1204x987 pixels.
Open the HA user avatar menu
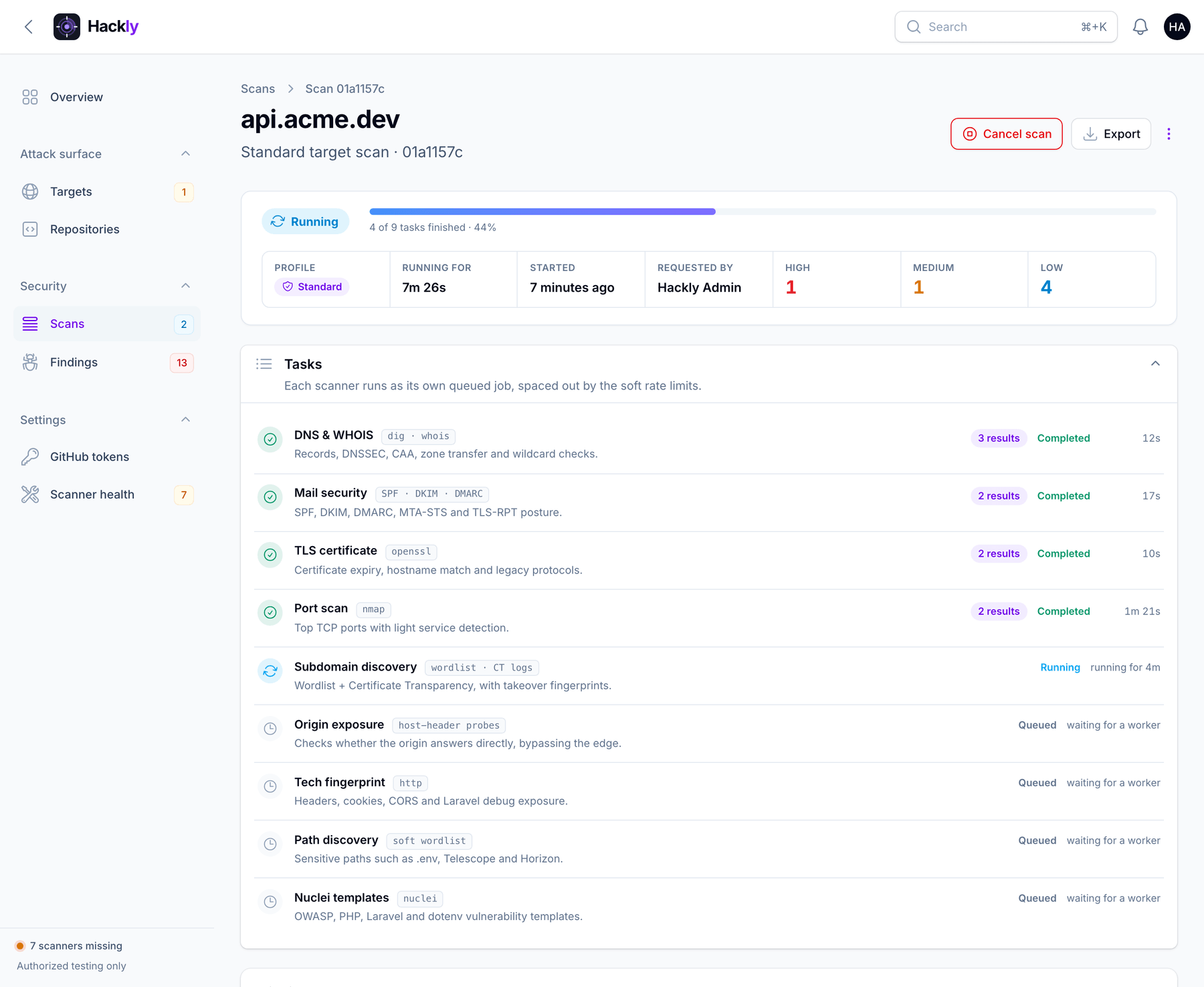(1177, 27)
